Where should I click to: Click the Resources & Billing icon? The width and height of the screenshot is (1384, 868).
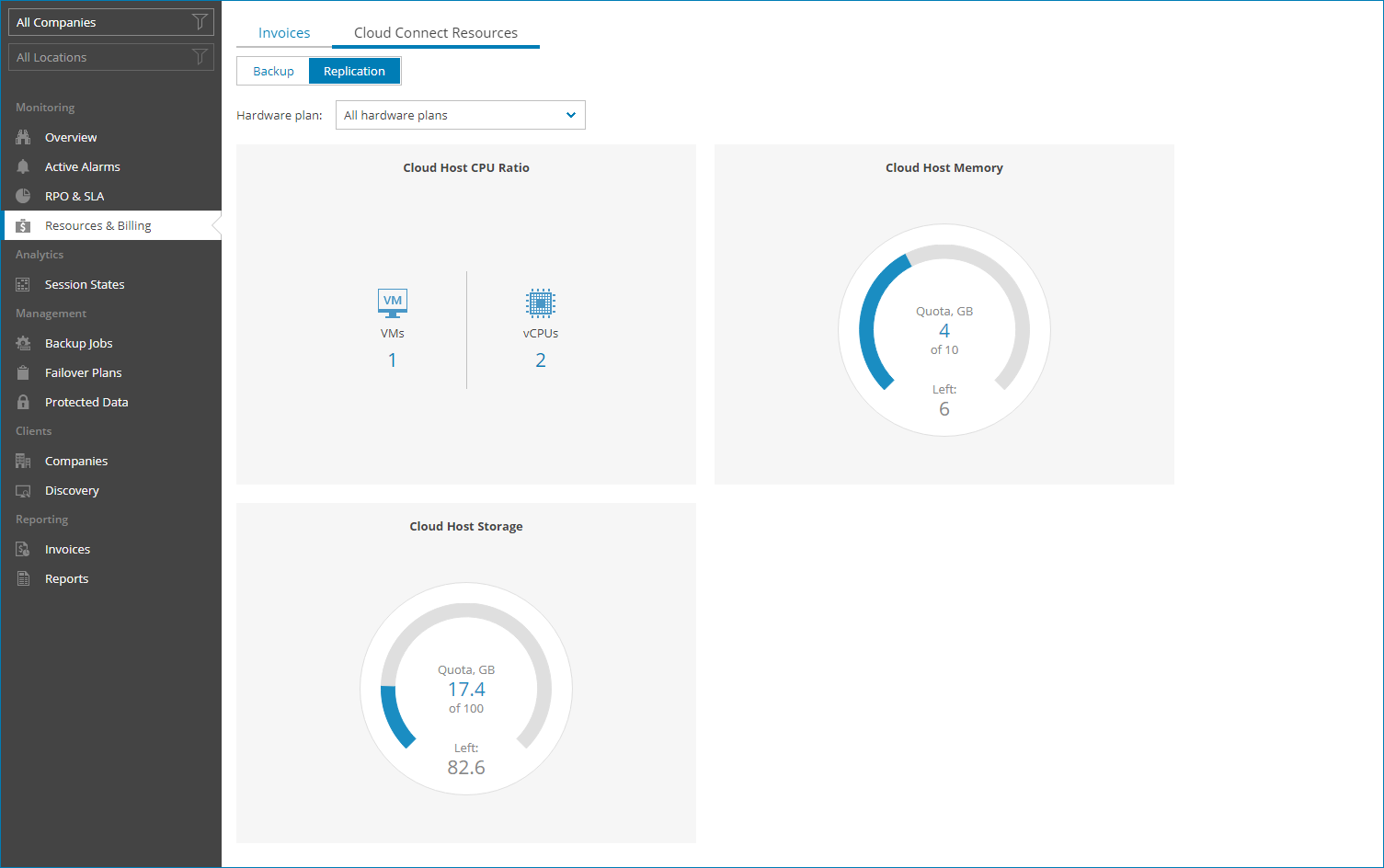[22, 225]
